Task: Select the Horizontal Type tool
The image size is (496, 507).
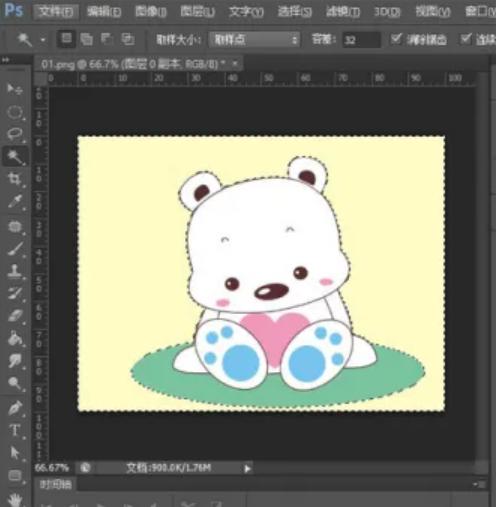Action: (15, 430)
